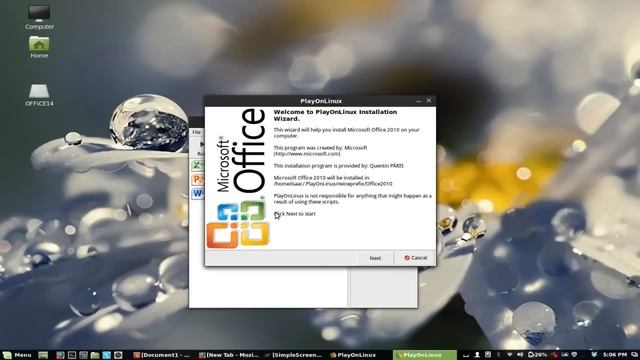Image resolution: width=640 pixels, height=360 pixels.
Task: Launch the terminal from panel
Action: [x=72, y=355]
